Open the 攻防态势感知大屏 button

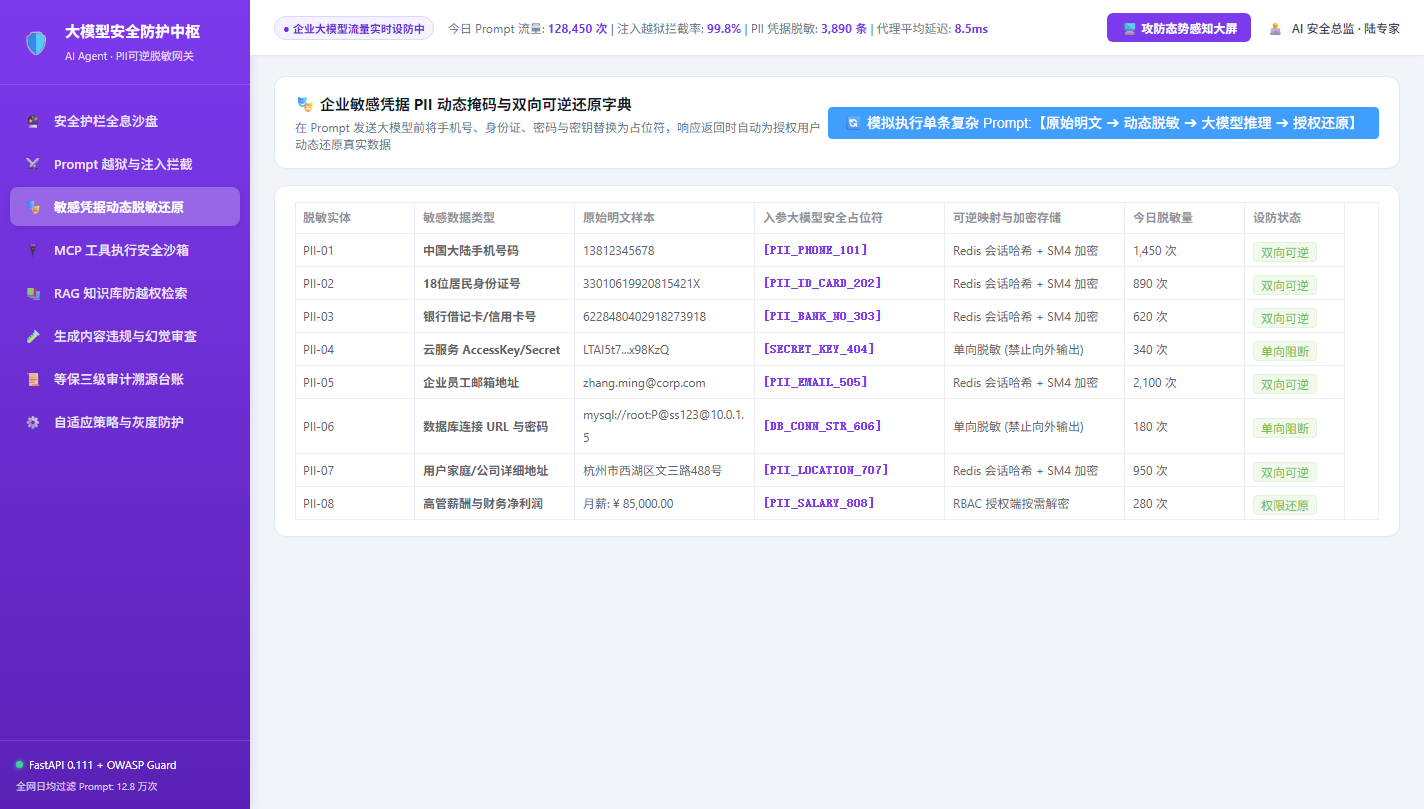(x=1179, y=28)
